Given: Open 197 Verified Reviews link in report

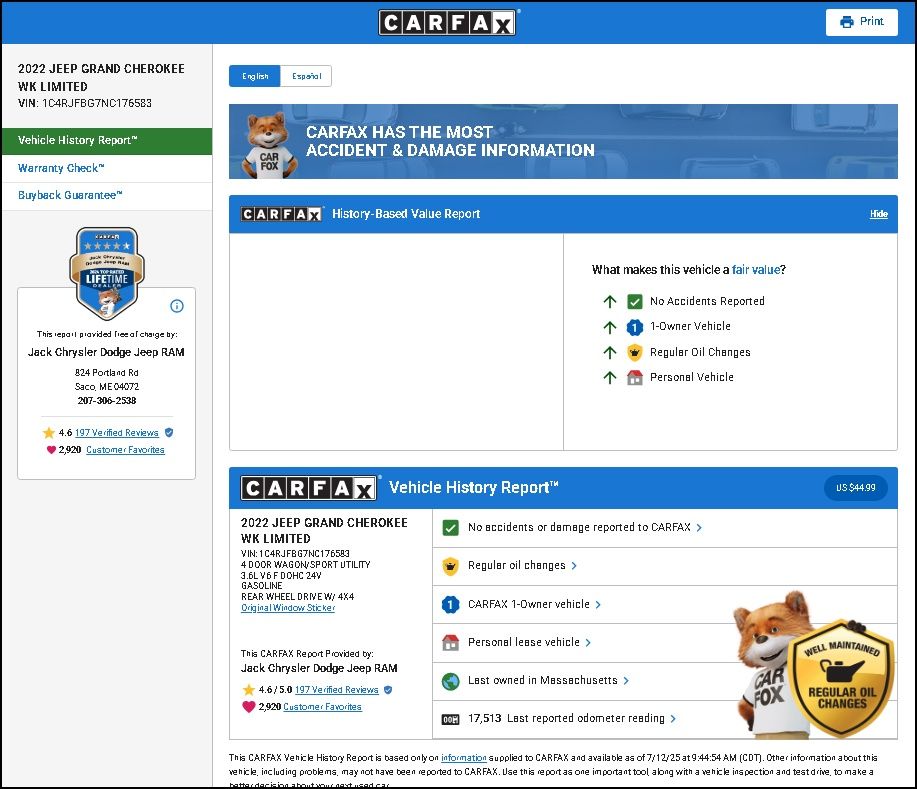Looking at the screenshot, I should pyautogui.click(x=337, y=690).
